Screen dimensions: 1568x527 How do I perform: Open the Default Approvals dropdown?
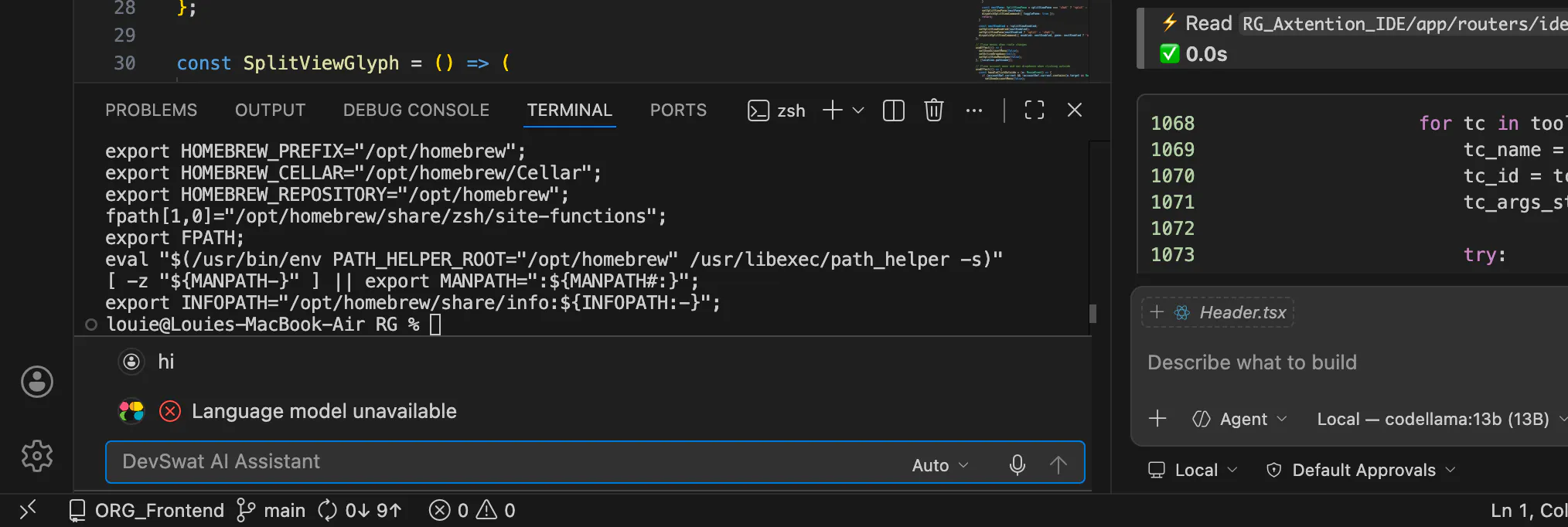[x=1361, y=470]
